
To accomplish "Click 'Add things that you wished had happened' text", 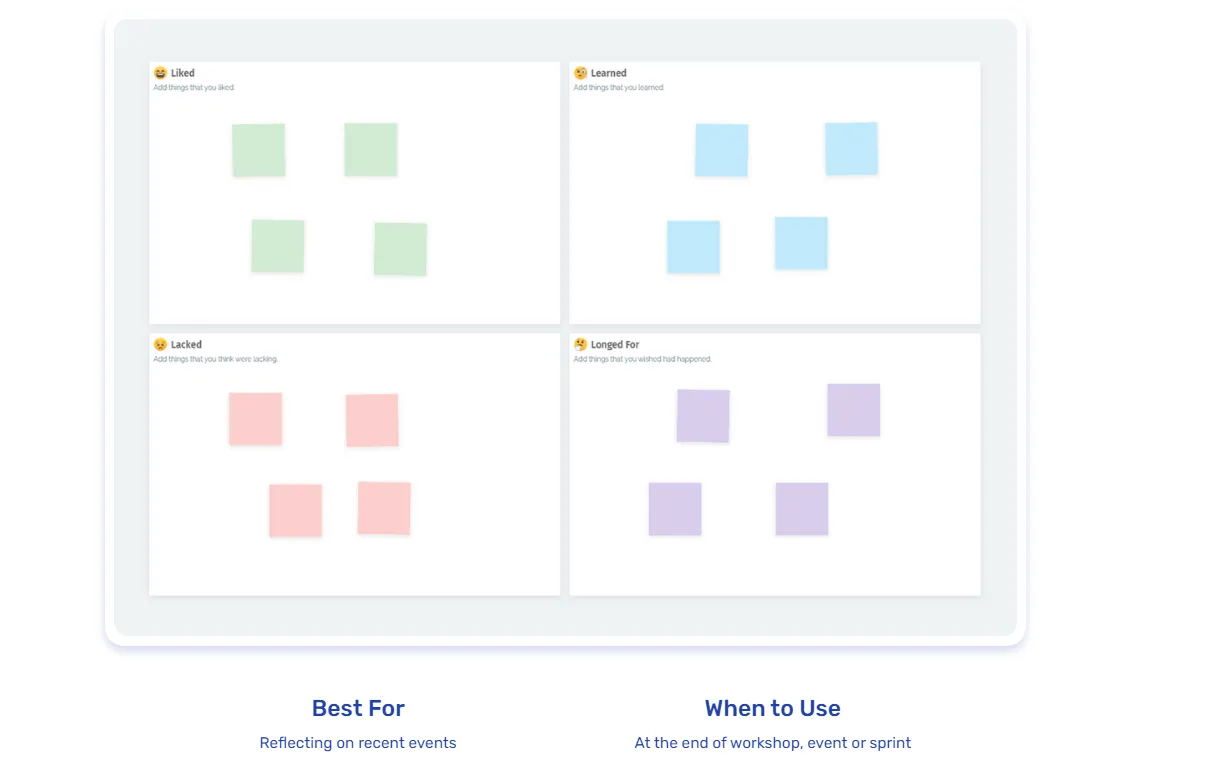I will coord(642,359).
